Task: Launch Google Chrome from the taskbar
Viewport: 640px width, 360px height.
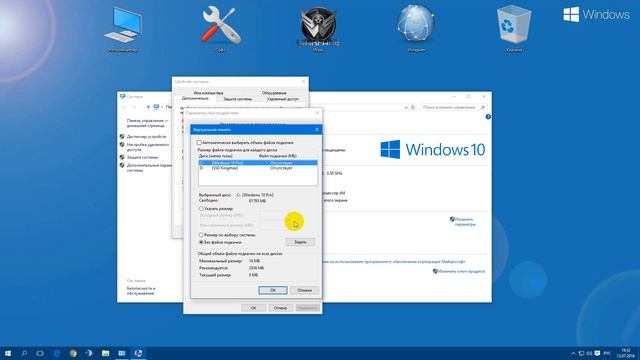Action: pos(73,353)
